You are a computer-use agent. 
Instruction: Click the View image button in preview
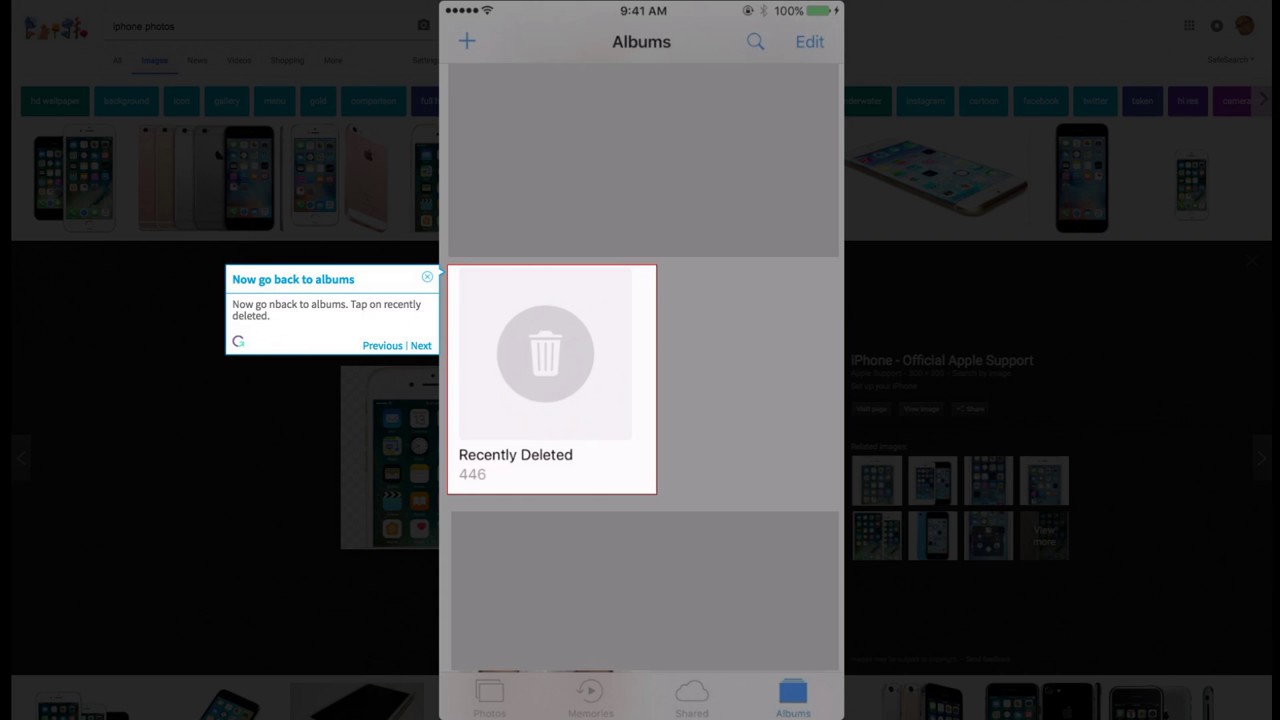point(921,408)
